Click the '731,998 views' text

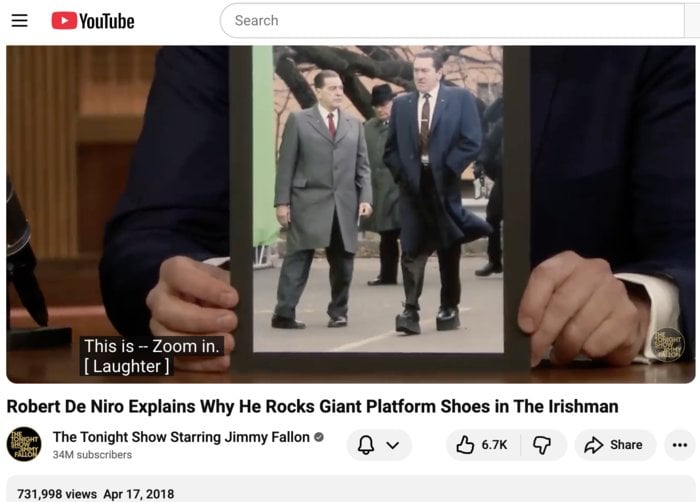tap(57, 494)
